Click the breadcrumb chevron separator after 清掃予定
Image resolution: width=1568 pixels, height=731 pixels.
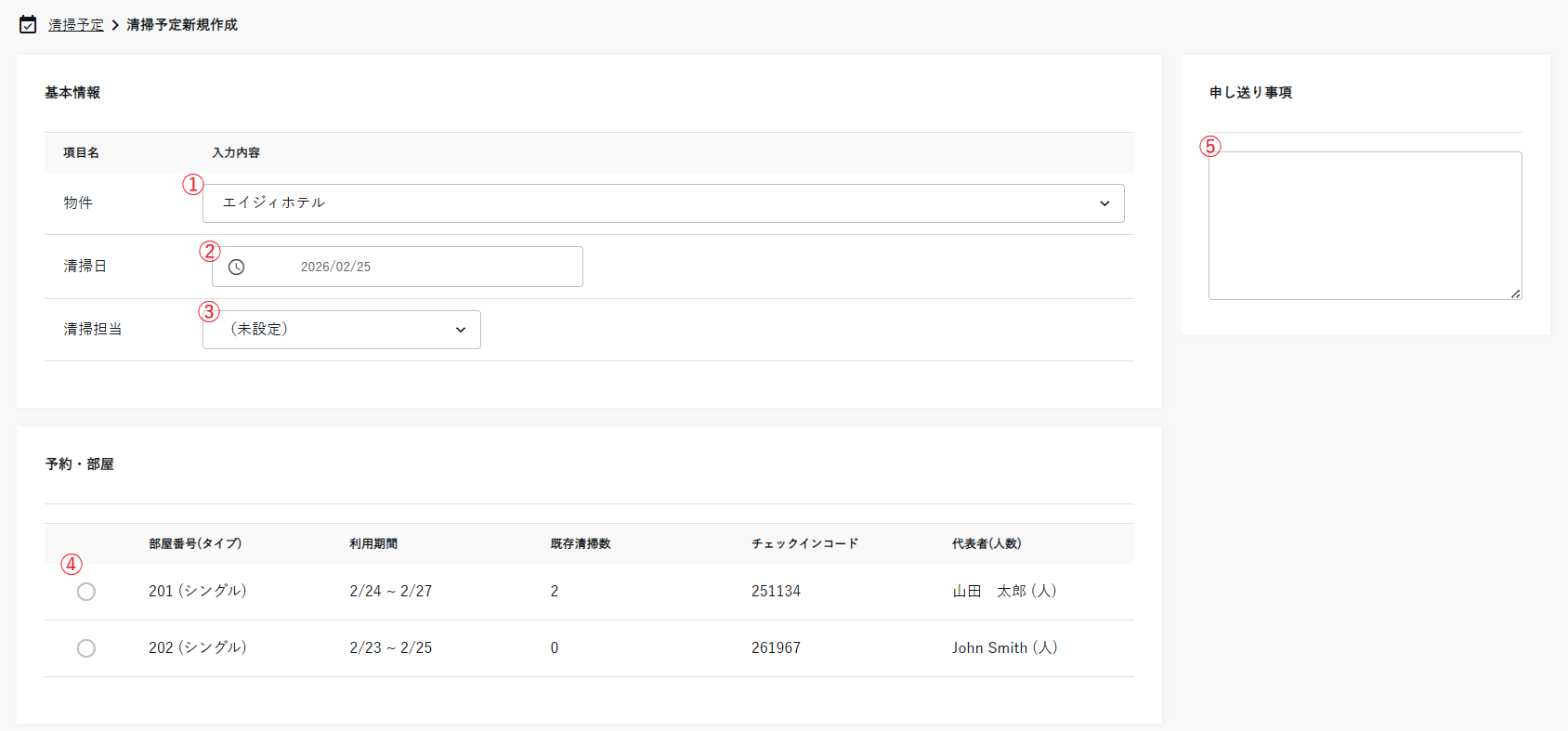115,25
